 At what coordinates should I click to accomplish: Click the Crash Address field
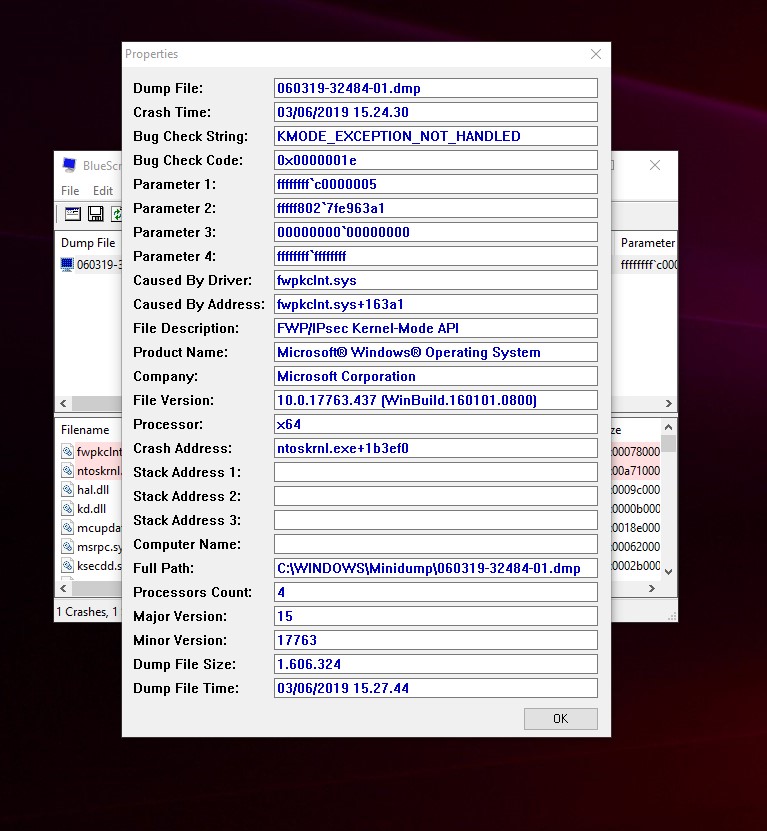pos(436,448)
